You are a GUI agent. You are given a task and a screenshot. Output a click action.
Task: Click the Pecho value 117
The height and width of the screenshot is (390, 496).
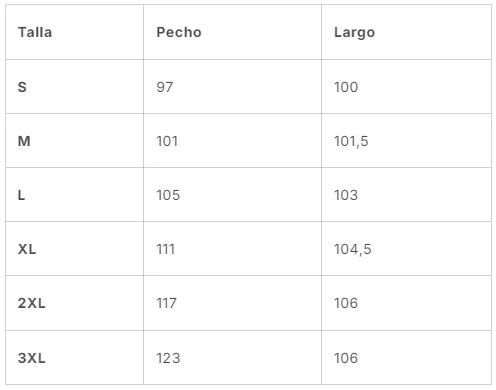click(167, 303)
